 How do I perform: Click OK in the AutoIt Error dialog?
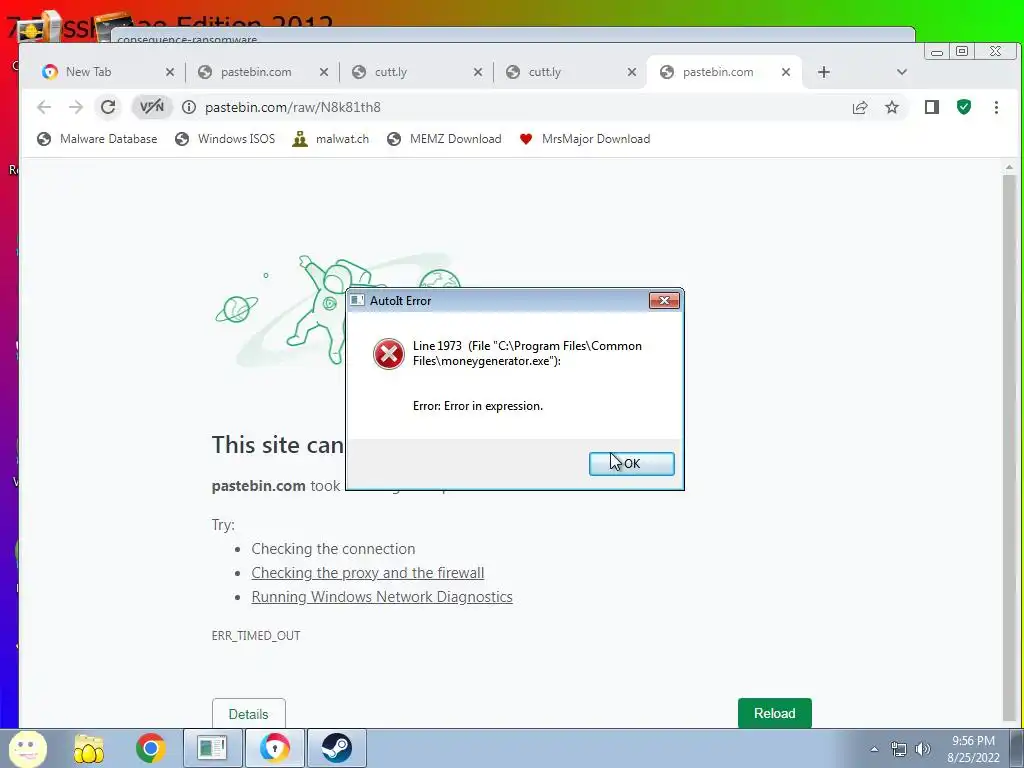pyautogui.click(x=632, y=464)
